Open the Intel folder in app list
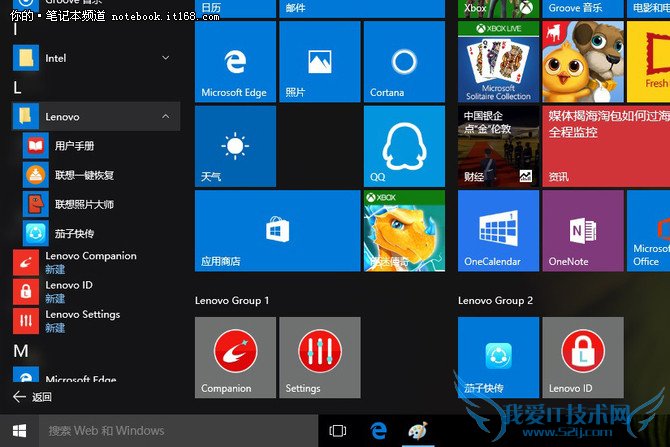670x447 pixels. pos(96,58)
